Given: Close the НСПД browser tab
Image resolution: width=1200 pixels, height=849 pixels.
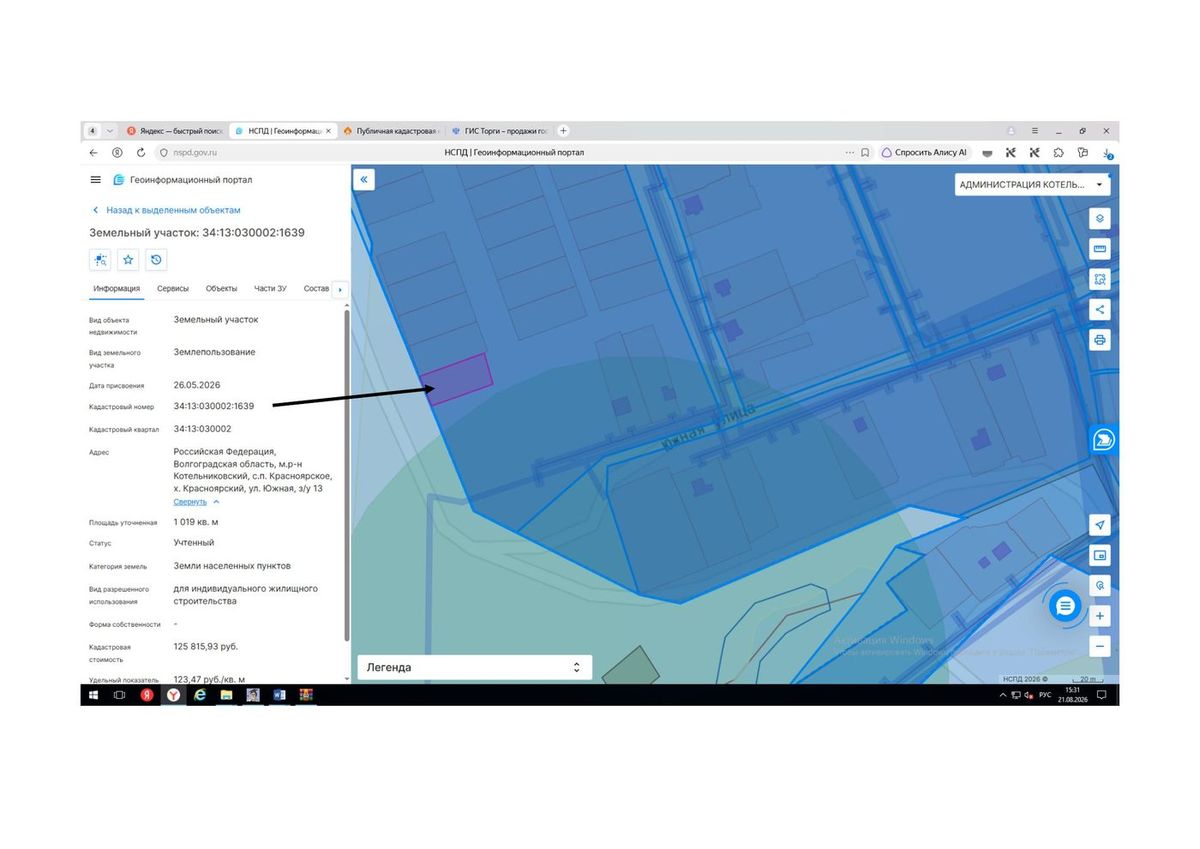Looking at the screenshot, I should coord(328,131).
